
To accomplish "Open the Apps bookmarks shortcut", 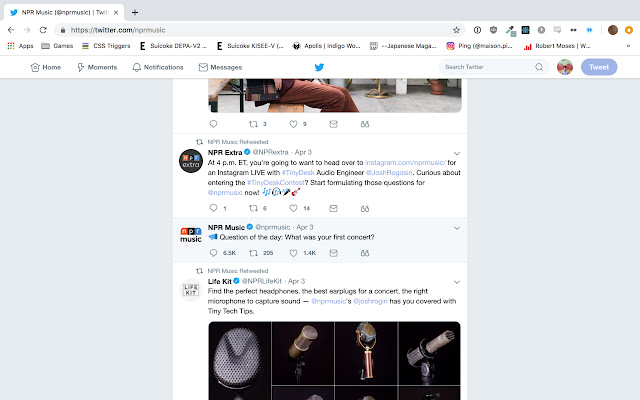I will (x=20, y=46).
